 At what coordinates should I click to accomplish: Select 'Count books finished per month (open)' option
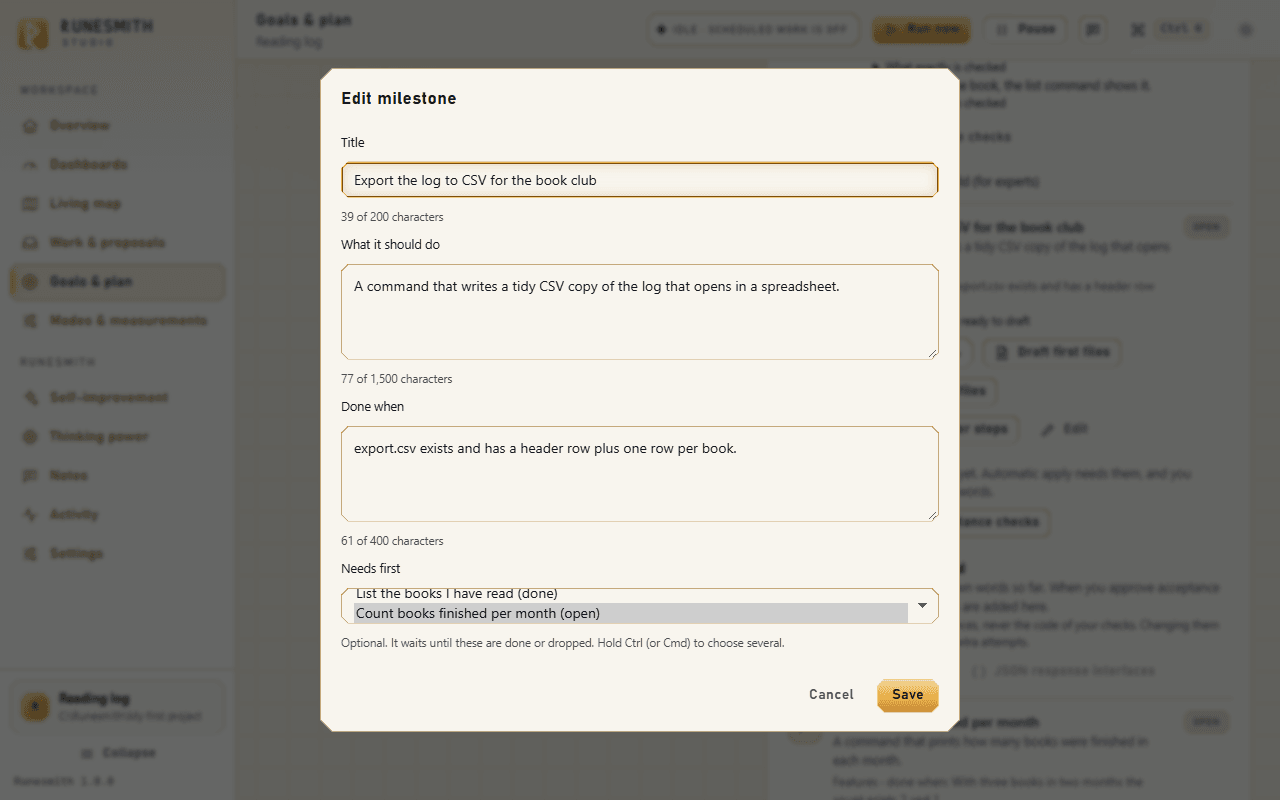pyautogui.click(x=631, y=613)
